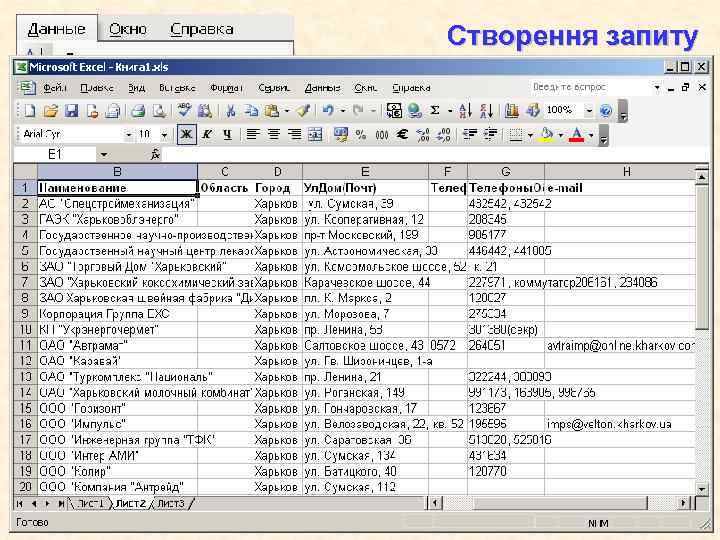Open the Формат menu
The height and width of the screenshot is (540, 720).
tap(226, 87)
